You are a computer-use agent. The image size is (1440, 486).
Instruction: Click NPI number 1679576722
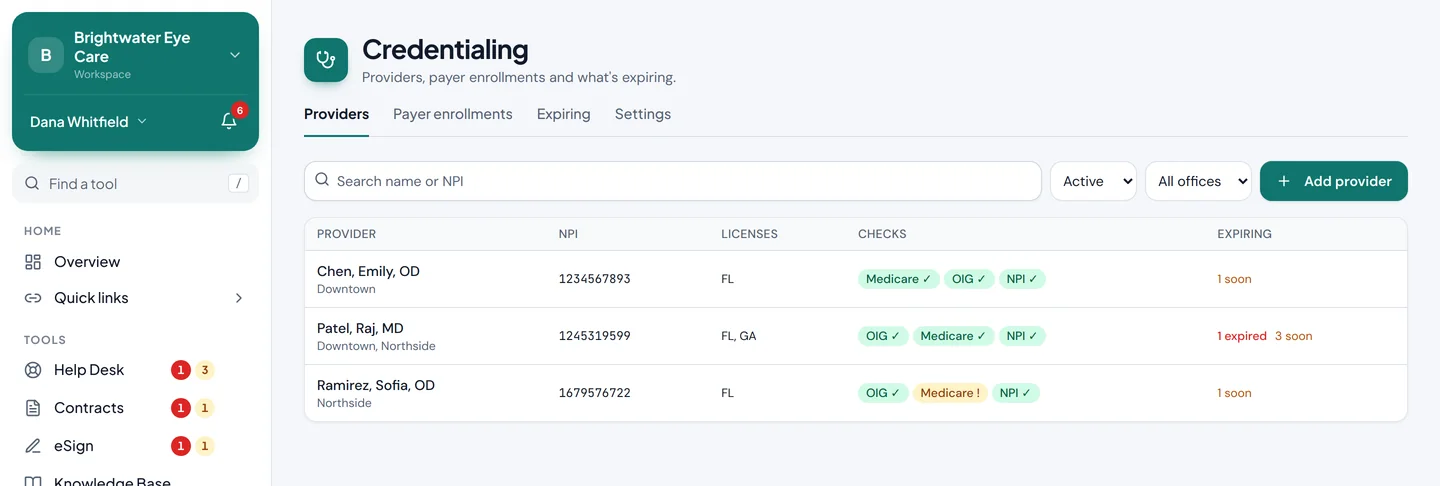(594, 393)
